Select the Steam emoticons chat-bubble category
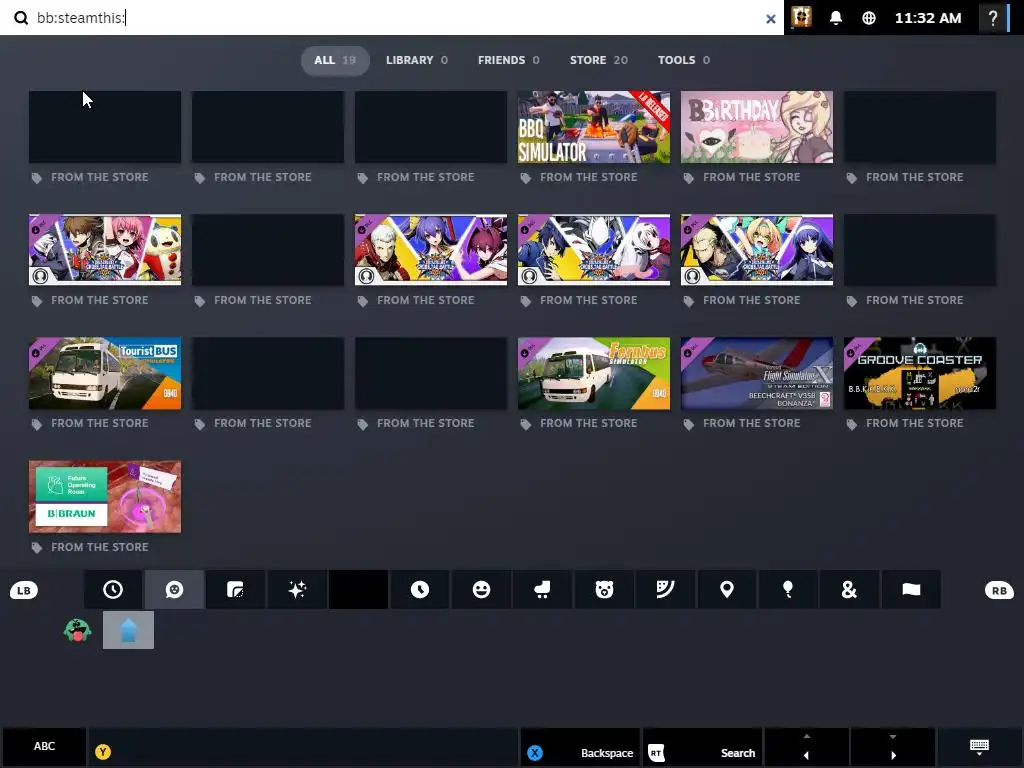 click(x=174, y=590)
